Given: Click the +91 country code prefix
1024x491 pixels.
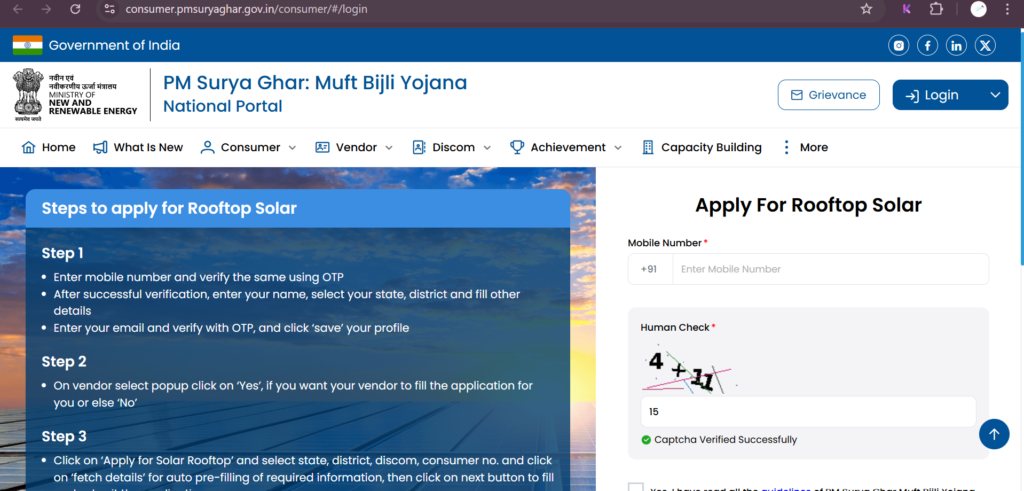Looking at the screenshot, I should pyautogui.click(x=649, y=269).
